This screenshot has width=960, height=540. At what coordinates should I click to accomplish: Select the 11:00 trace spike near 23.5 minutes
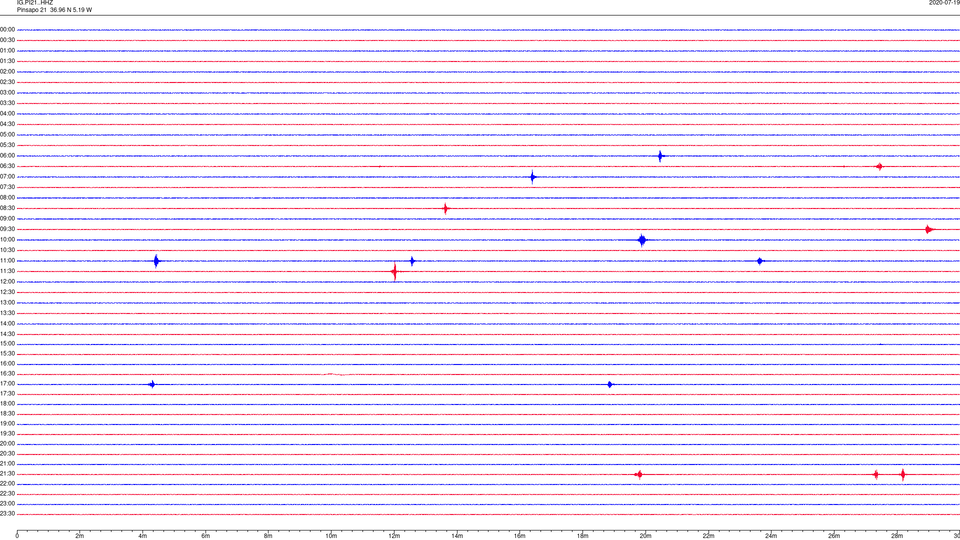[x=760, y=261]
